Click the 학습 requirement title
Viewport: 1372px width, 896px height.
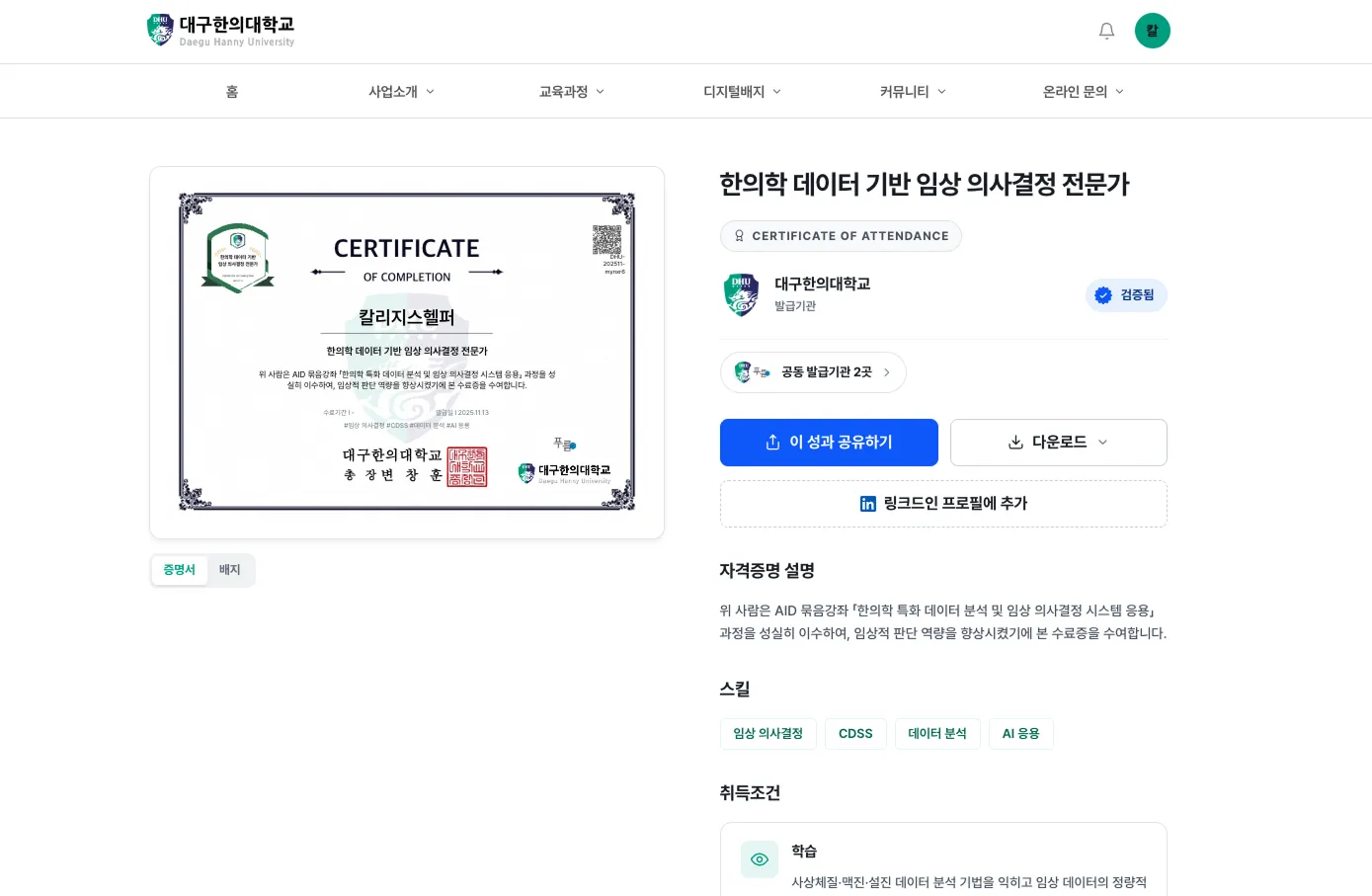[804, 852]
